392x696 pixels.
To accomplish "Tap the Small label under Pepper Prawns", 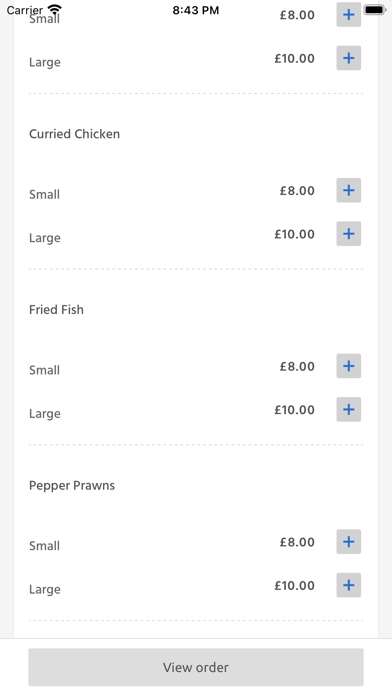I will tap(44, 546).
